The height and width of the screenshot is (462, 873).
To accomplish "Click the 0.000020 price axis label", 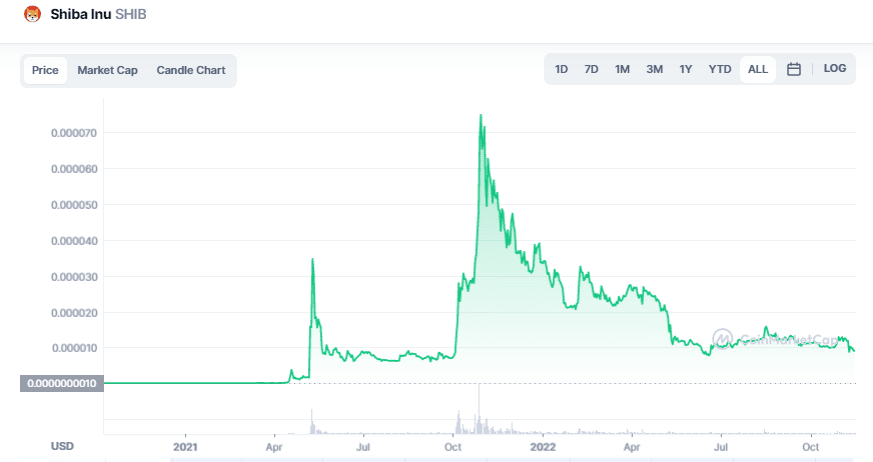I will (x=74, y=313).
